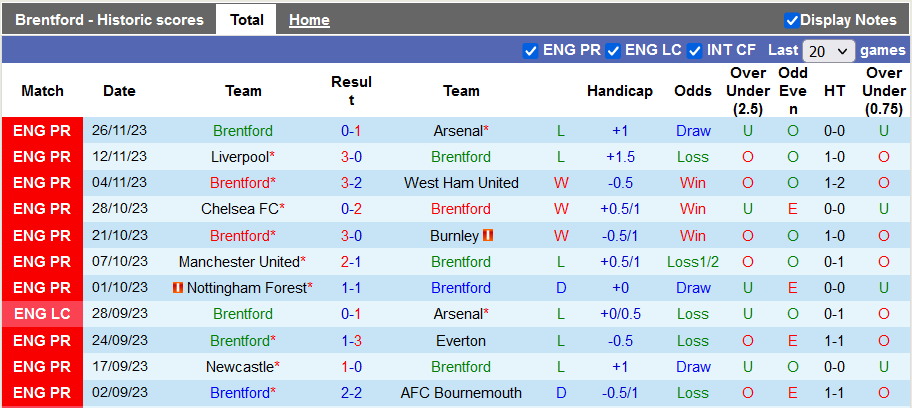Switch to the Home tab

point(309,20)
